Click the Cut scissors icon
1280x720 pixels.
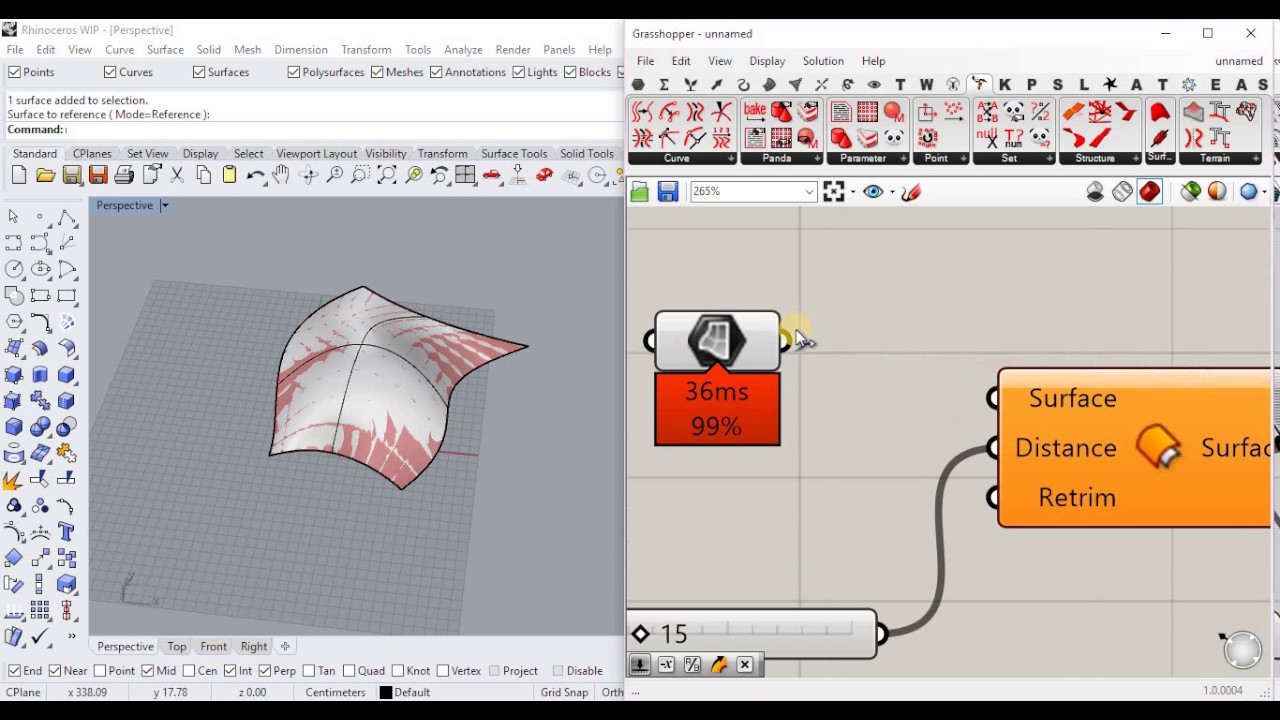click(x=177, y=176)
